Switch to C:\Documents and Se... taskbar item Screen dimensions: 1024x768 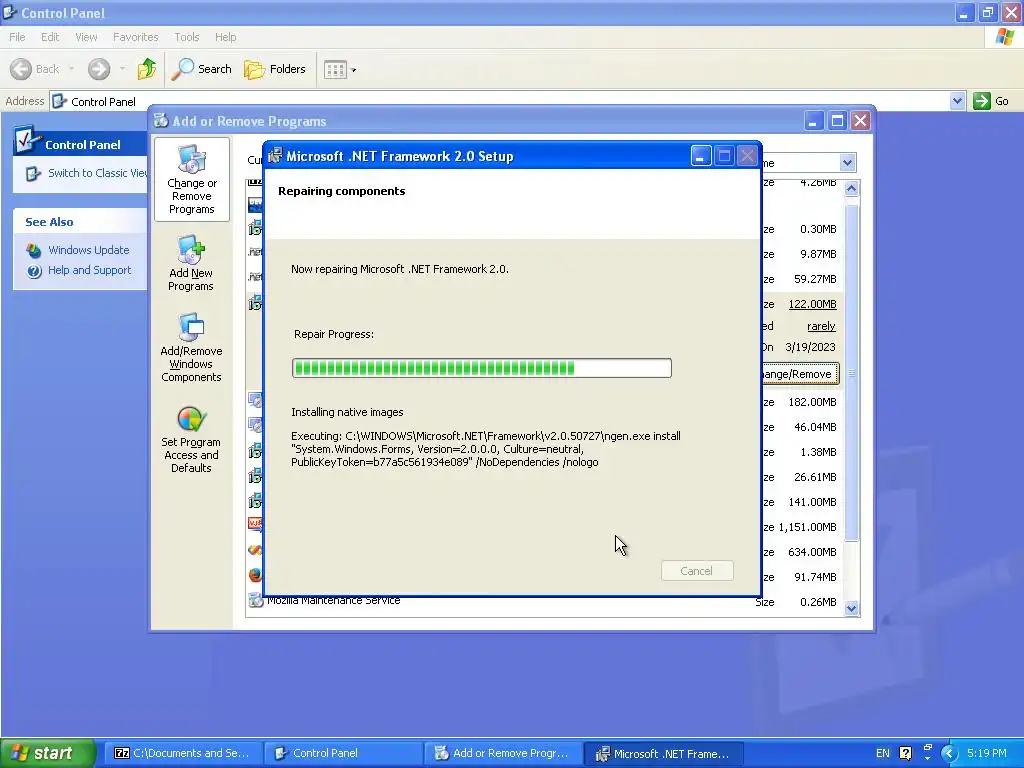tap(182, 753)
